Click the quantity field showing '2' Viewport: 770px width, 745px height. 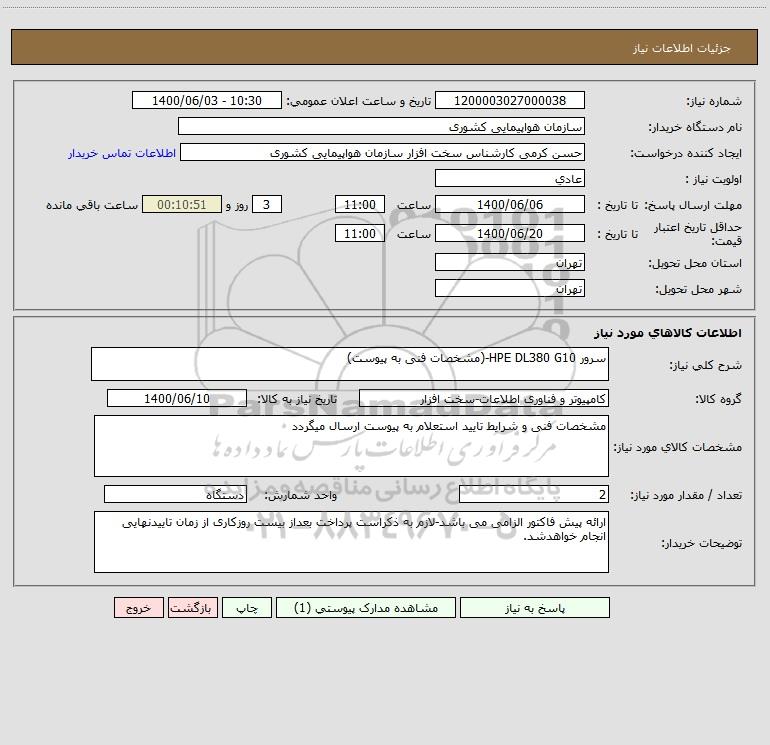tap(534, 494)
